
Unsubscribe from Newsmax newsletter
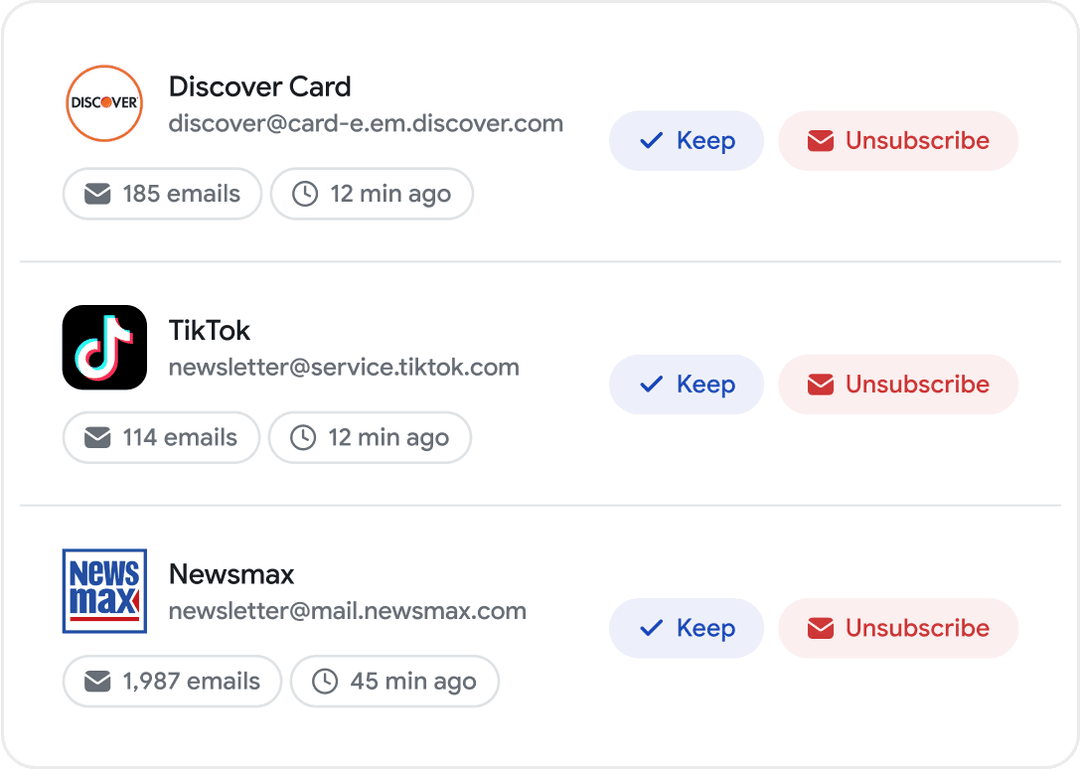[x=898, y=628]
